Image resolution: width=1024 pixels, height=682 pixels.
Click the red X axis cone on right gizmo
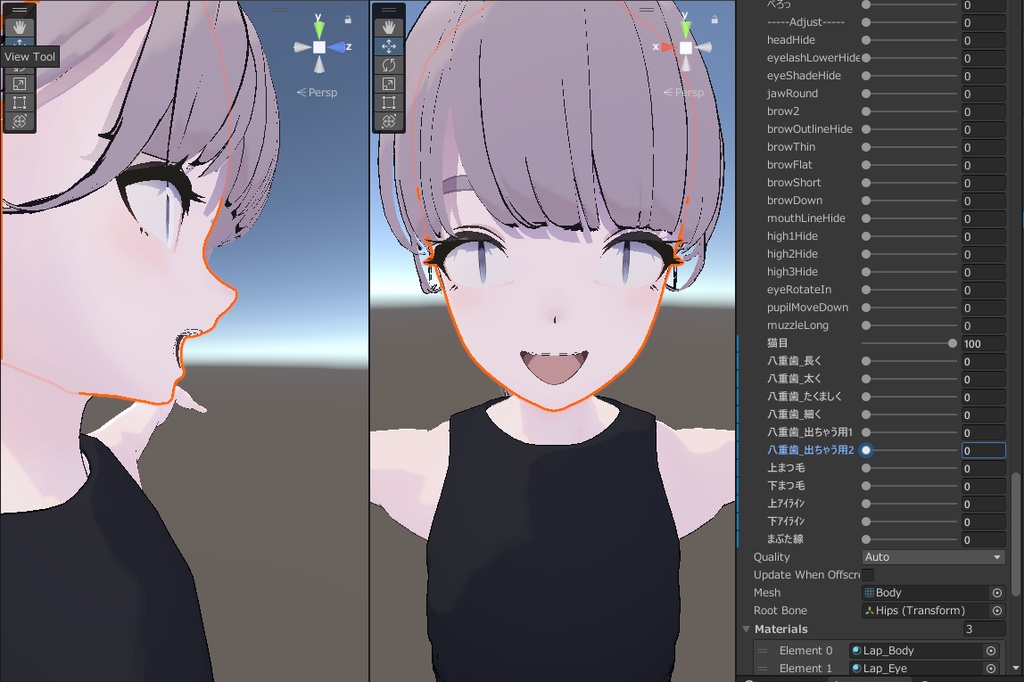667,47
